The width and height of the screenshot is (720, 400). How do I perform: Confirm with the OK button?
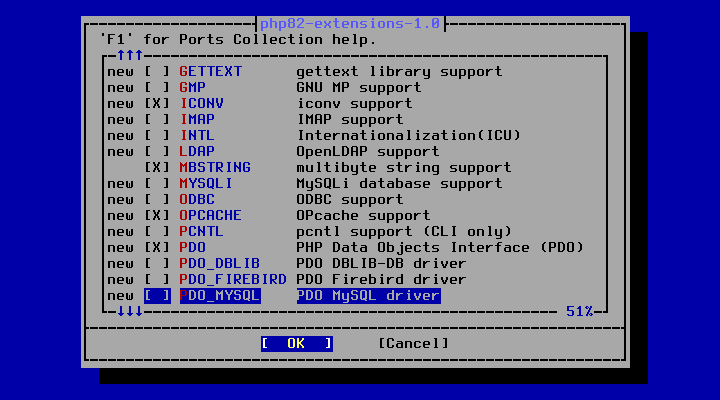(297, 344)
